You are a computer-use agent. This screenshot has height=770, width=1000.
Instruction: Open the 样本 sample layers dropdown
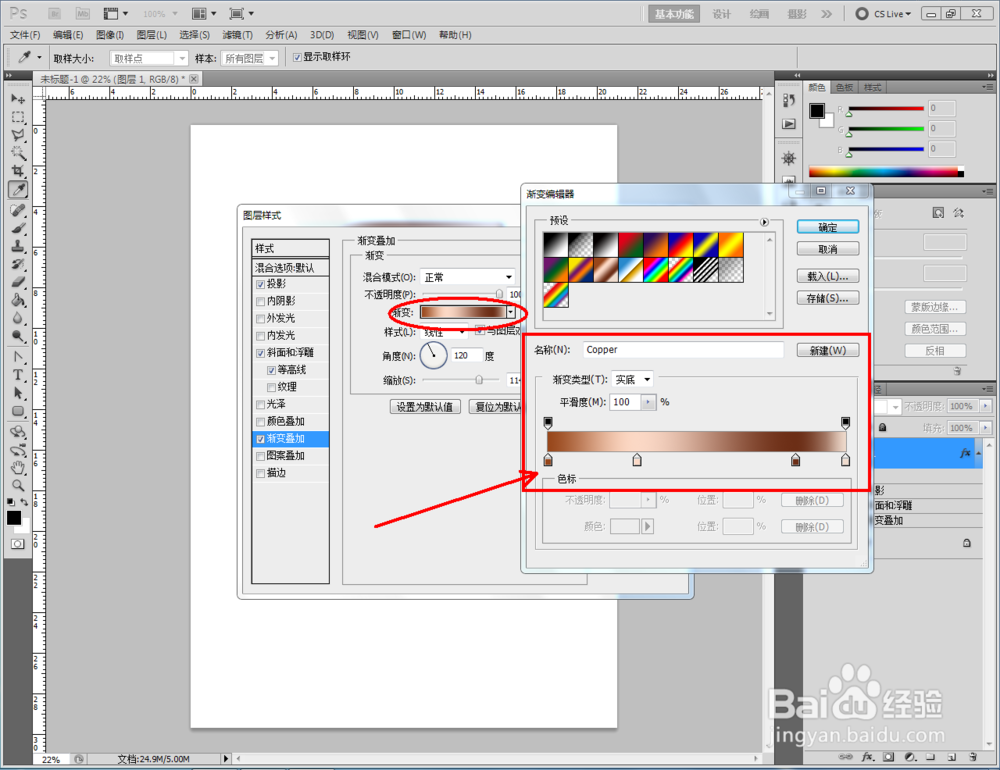point(249,59)
